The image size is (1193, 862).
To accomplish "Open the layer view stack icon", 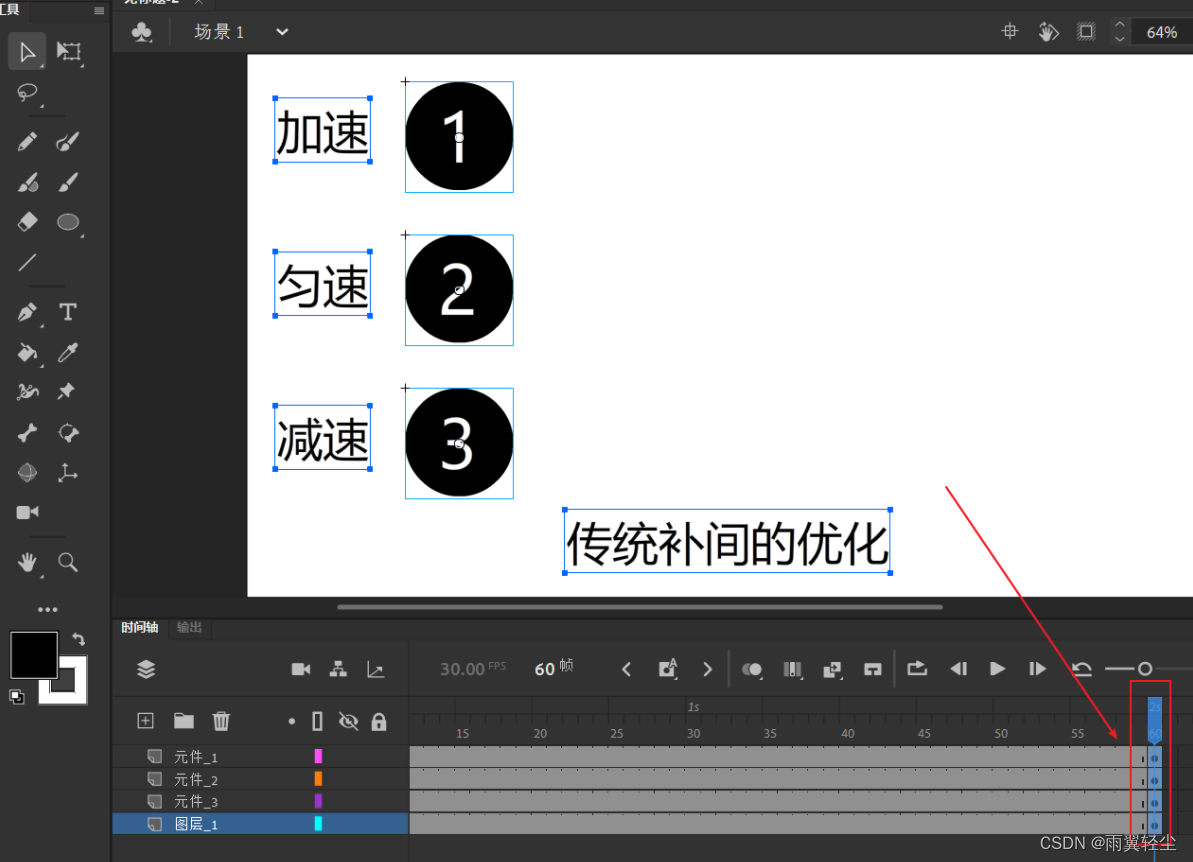I will pos(146,670).
